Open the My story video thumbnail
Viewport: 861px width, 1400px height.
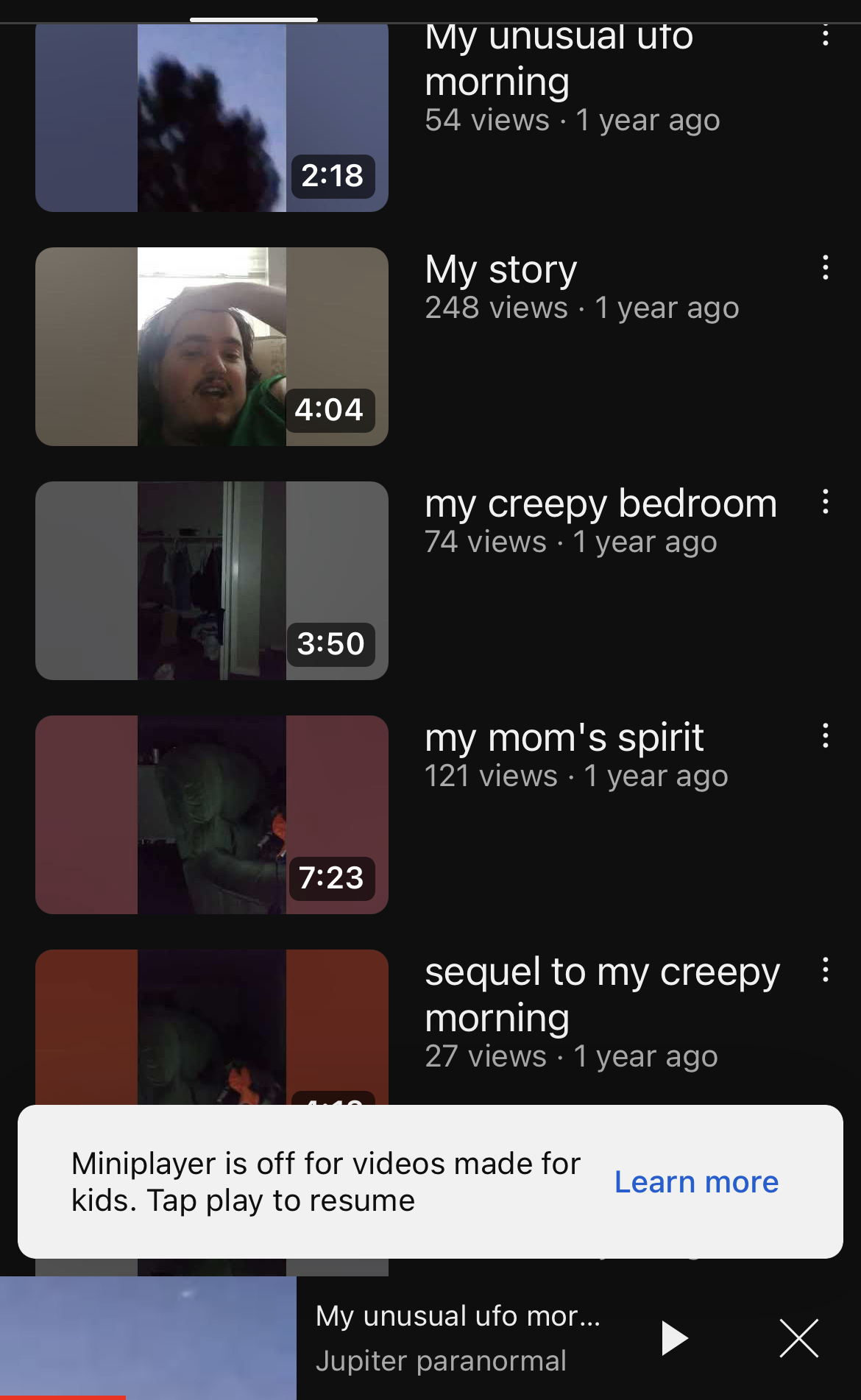[212, 347]
